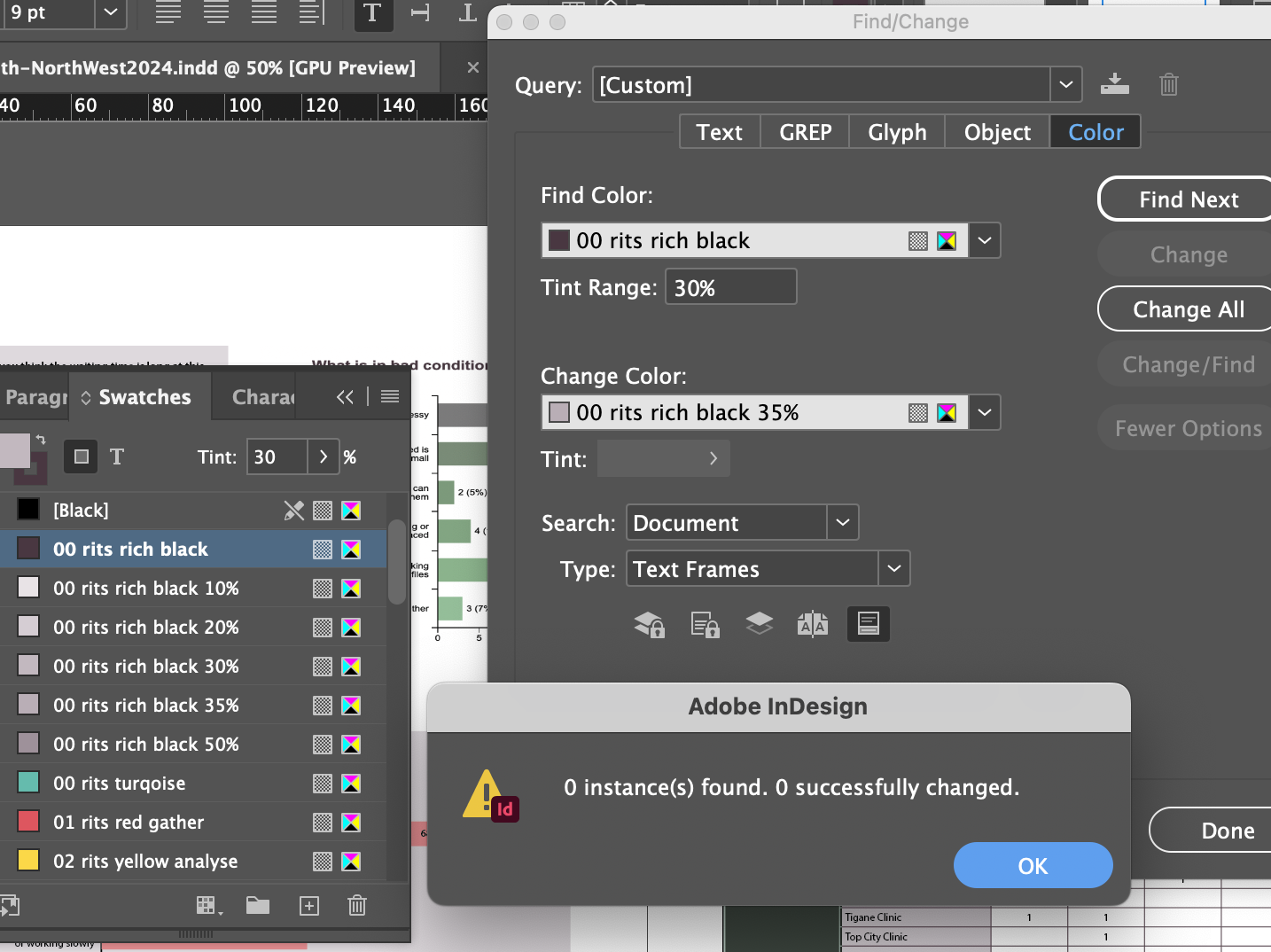Enable search in locked stories
Screen dimensions: 1271x952
(x=705, y=624)
